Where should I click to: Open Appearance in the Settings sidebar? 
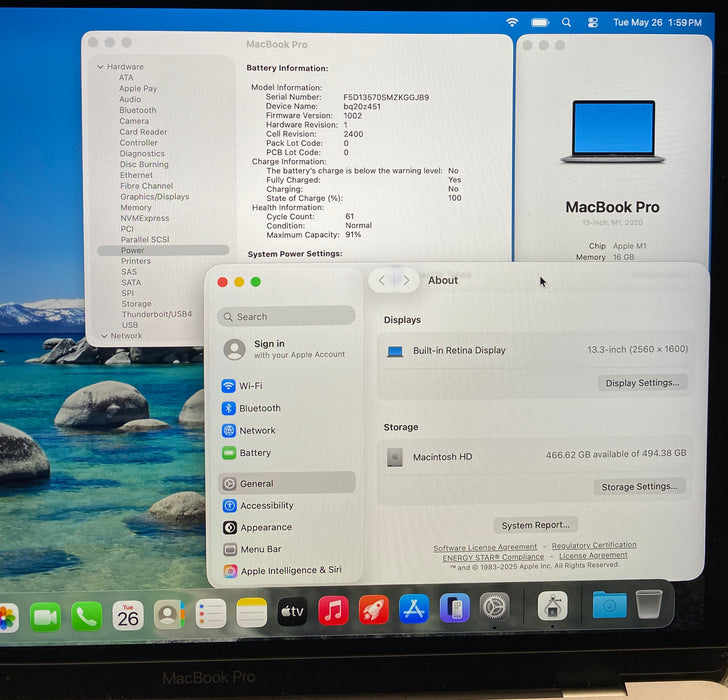click(x=288, y=527)
